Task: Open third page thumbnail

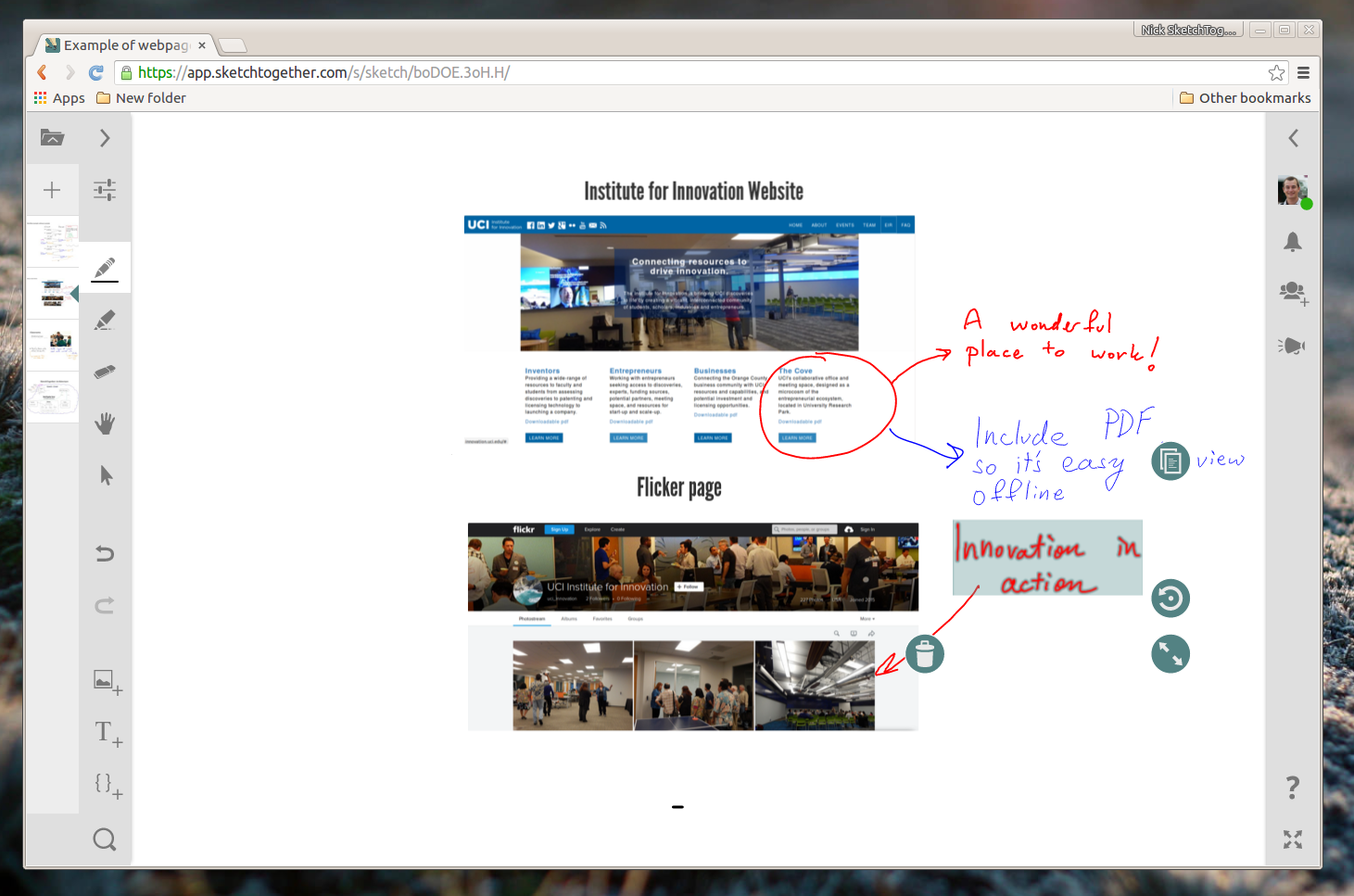Action: tap(52, 346)
